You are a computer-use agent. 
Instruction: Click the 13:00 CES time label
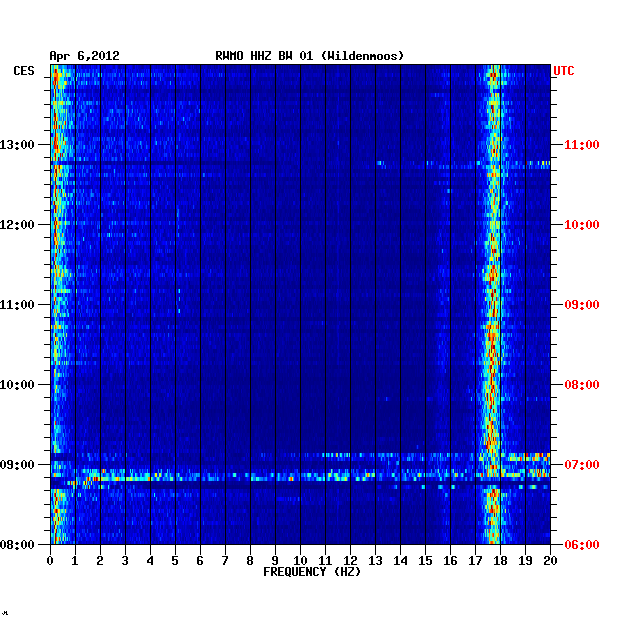17,145
